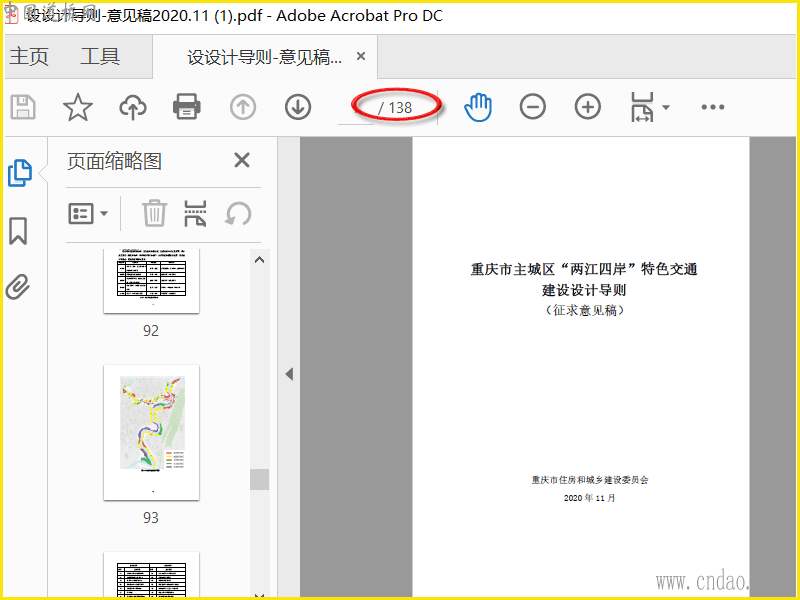Click （征求意见稿） subtitle text
Screen dimensions: 800x600
tap(584, 310)
